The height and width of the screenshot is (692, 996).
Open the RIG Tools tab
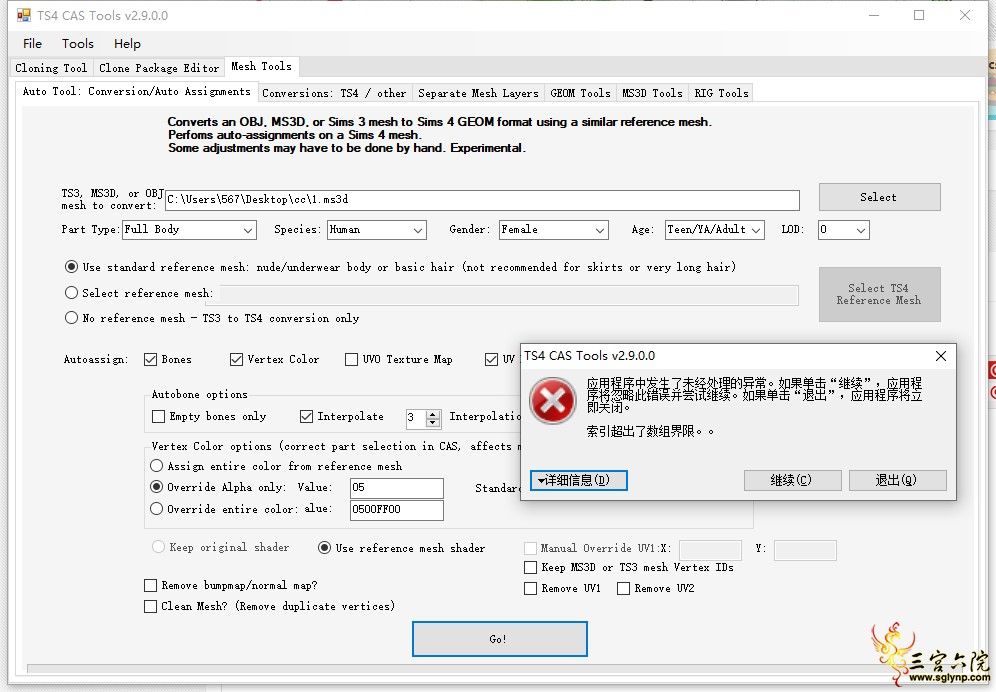tap(721, 93)
